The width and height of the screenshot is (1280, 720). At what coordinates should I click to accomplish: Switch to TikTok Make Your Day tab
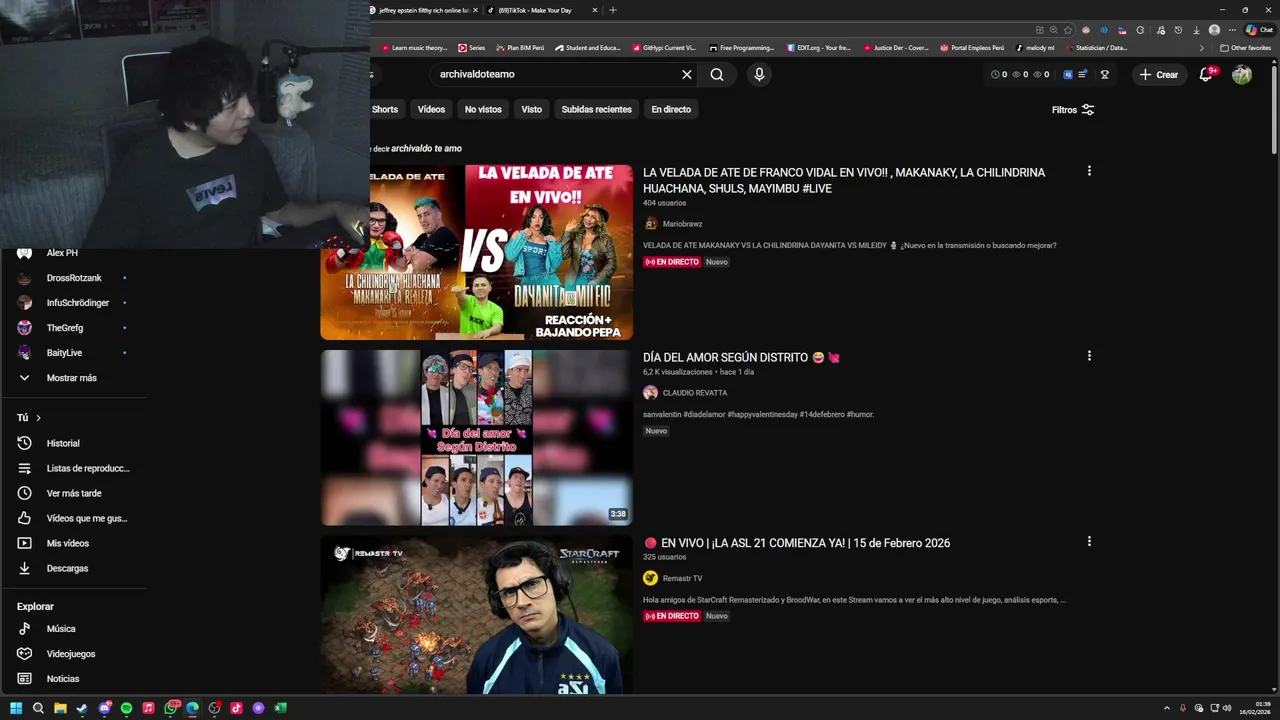coord(541,10)
